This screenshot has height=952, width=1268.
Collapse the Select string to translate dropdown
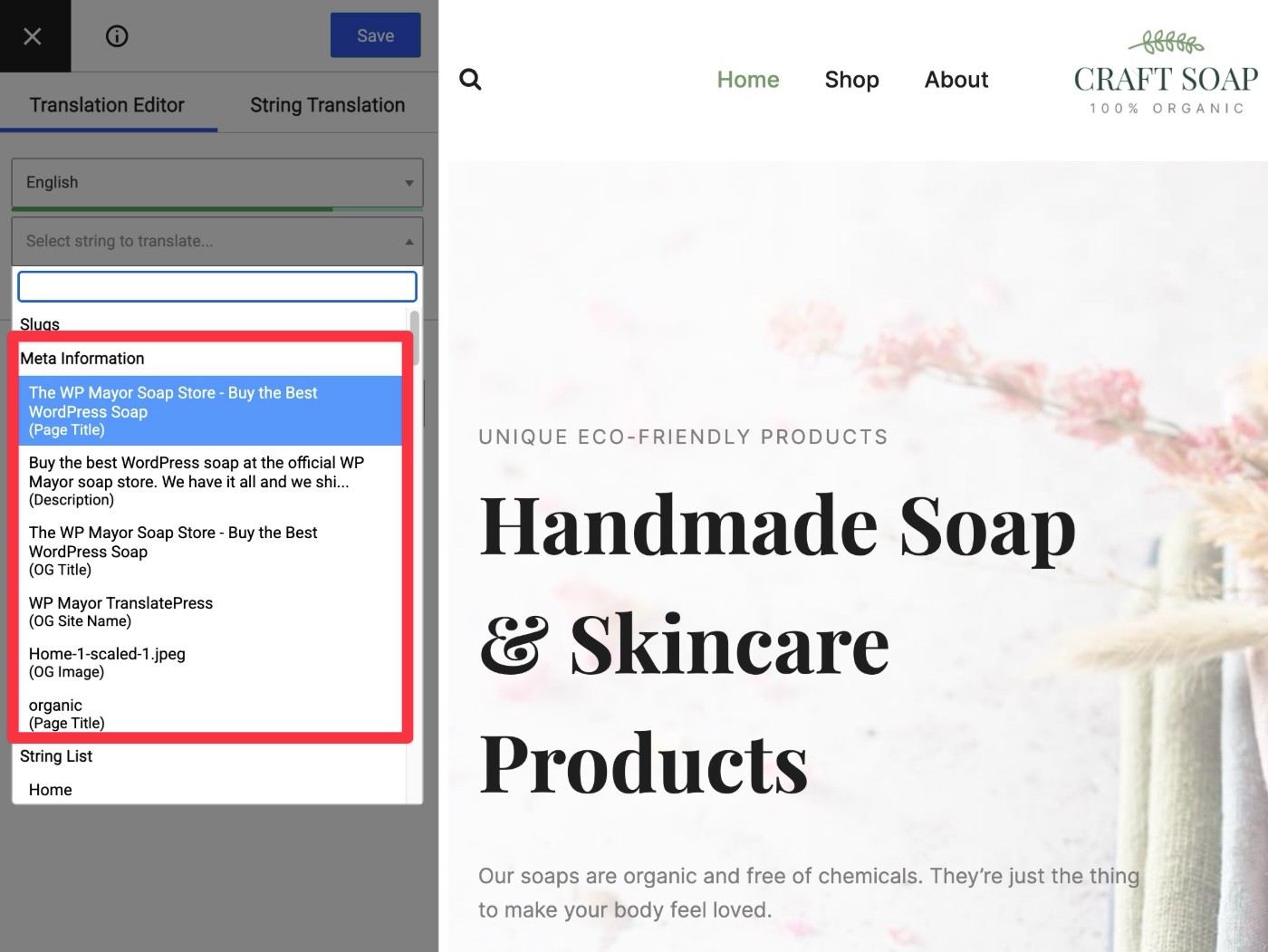(217, 241)
